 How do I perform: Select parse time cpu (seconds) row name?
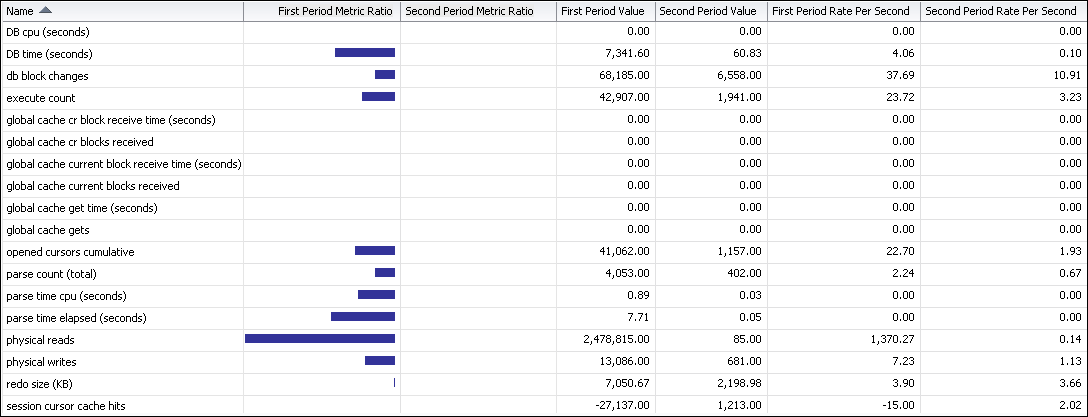(x=66, y=296)
